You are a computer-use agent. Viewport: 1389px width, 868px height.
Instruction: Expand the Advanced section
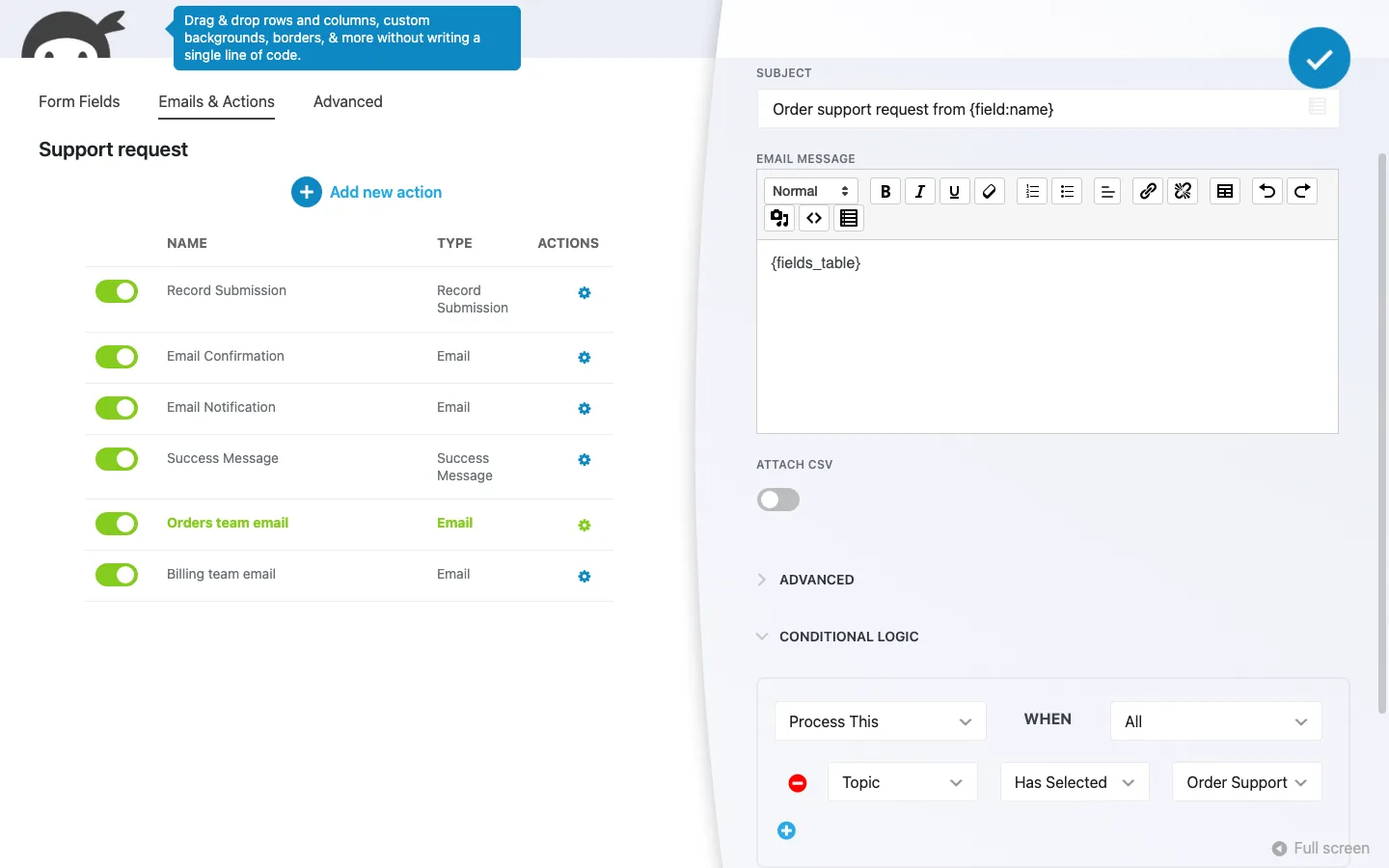point(805,580)
